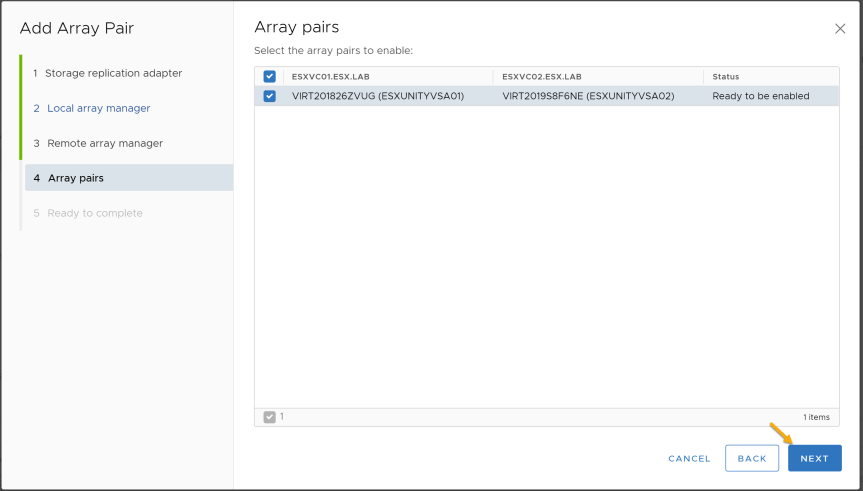Cancel the array pair wizard

click(x=689, y=459)
